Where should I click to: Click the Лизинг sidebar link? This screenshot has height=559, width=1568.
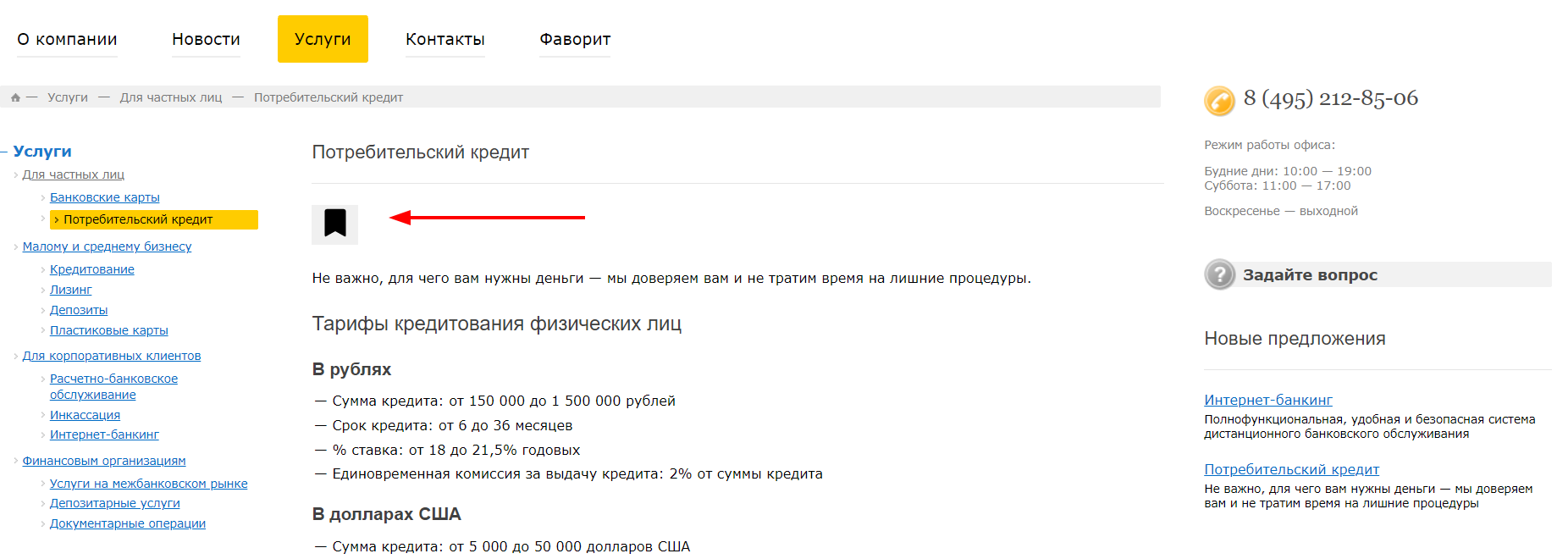click(70, 290)
